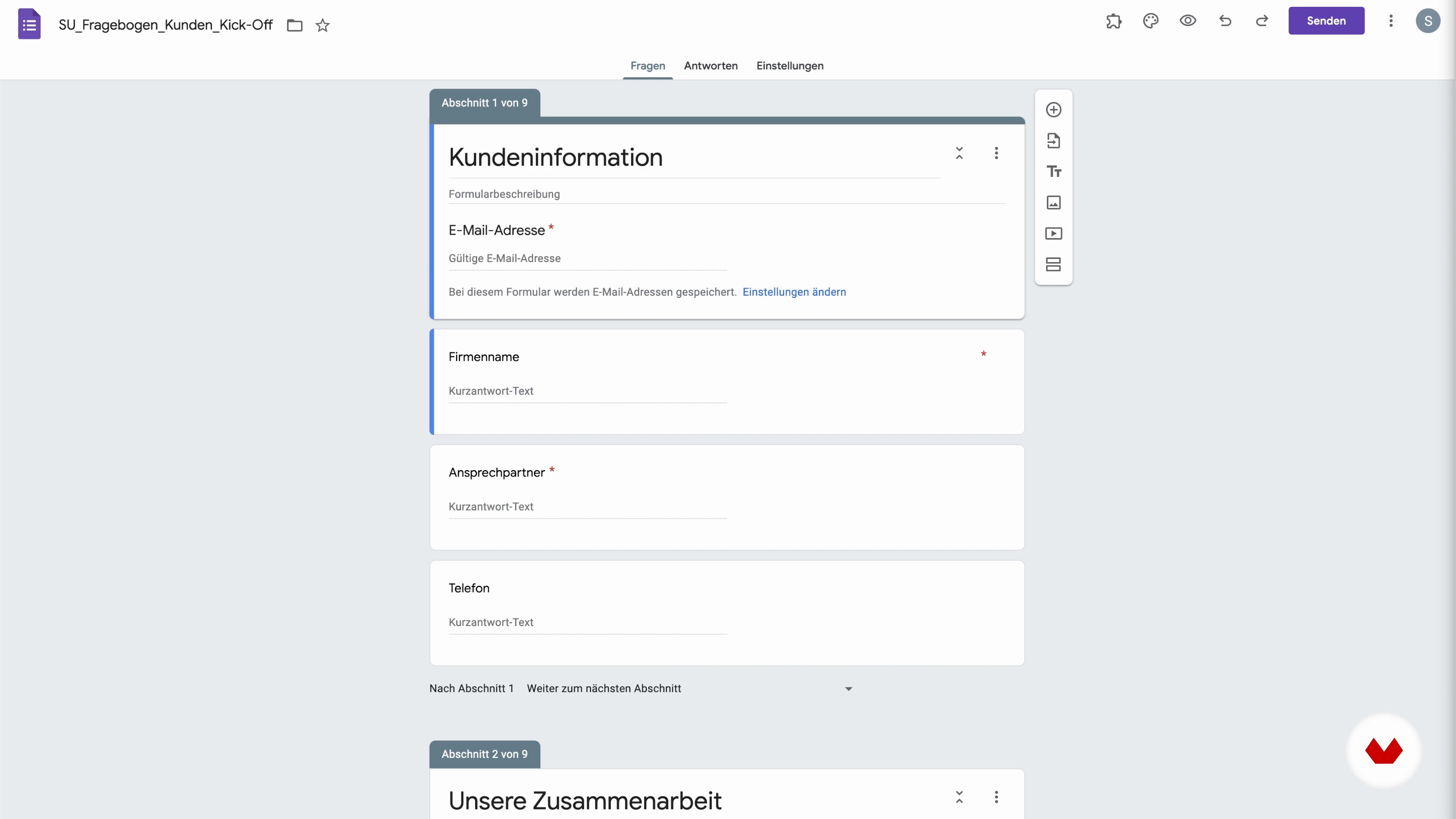Click the red floating extension button
Image resolution: width=1456 pixels, height=819 pixels.
(1384, 751)
